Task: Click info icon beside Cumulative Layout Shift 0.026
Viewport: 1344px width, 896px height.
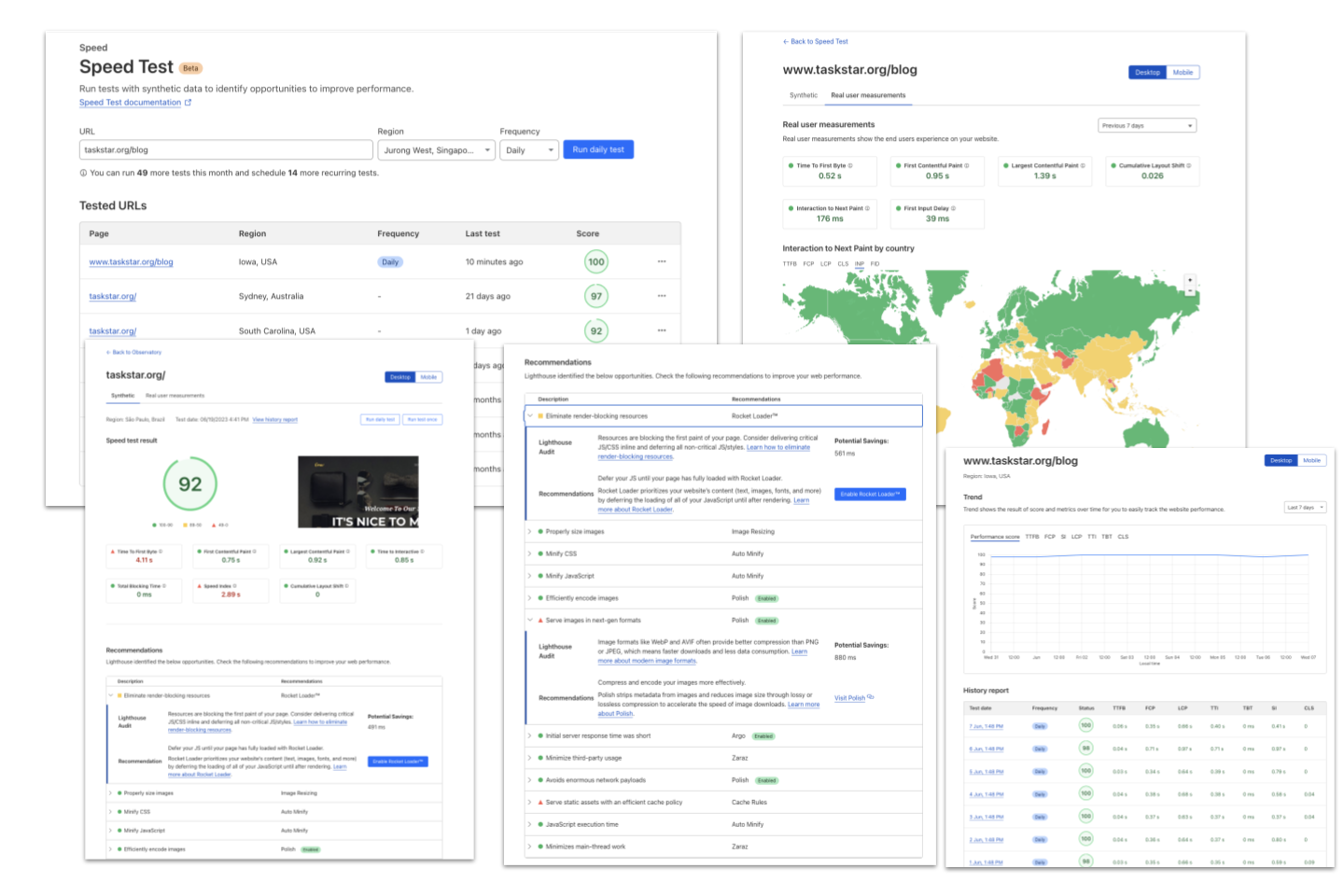Action: pos(1189,165)
